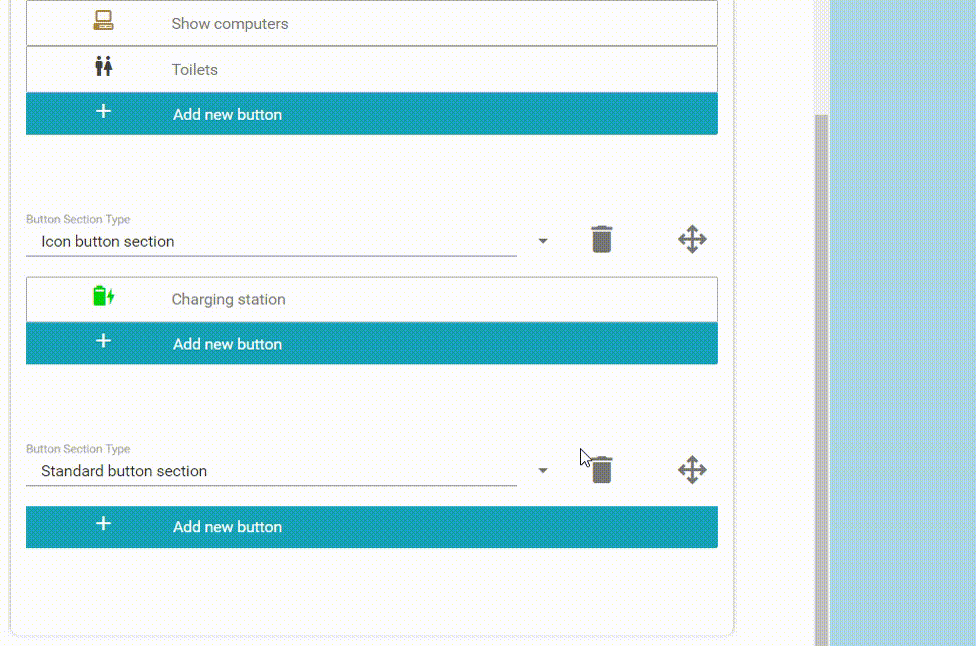Click move handle of Icon button section
This screenshot has height=646, width=976.
tap(692, 240)
